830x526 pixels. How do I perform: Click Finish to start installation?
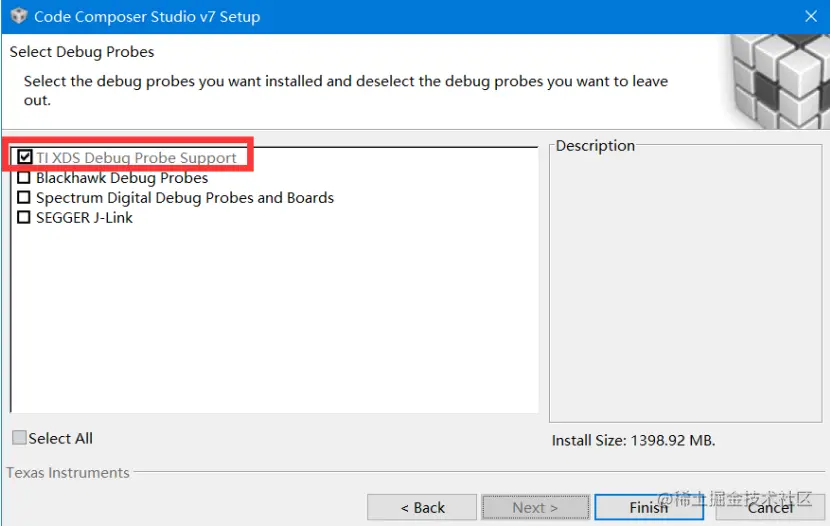[x=649, y=507]
